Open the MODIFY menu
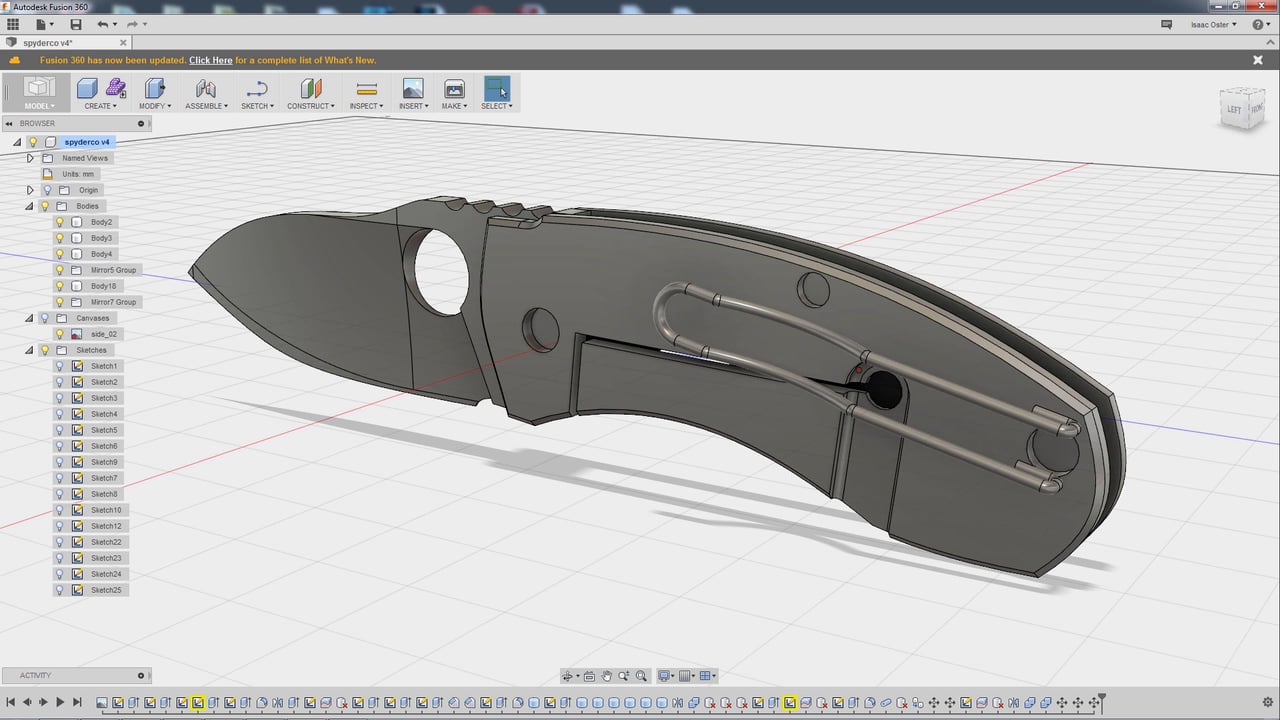Image resolution: width=1280 pixels, height=720 pixels. click(x=155, y=106)
